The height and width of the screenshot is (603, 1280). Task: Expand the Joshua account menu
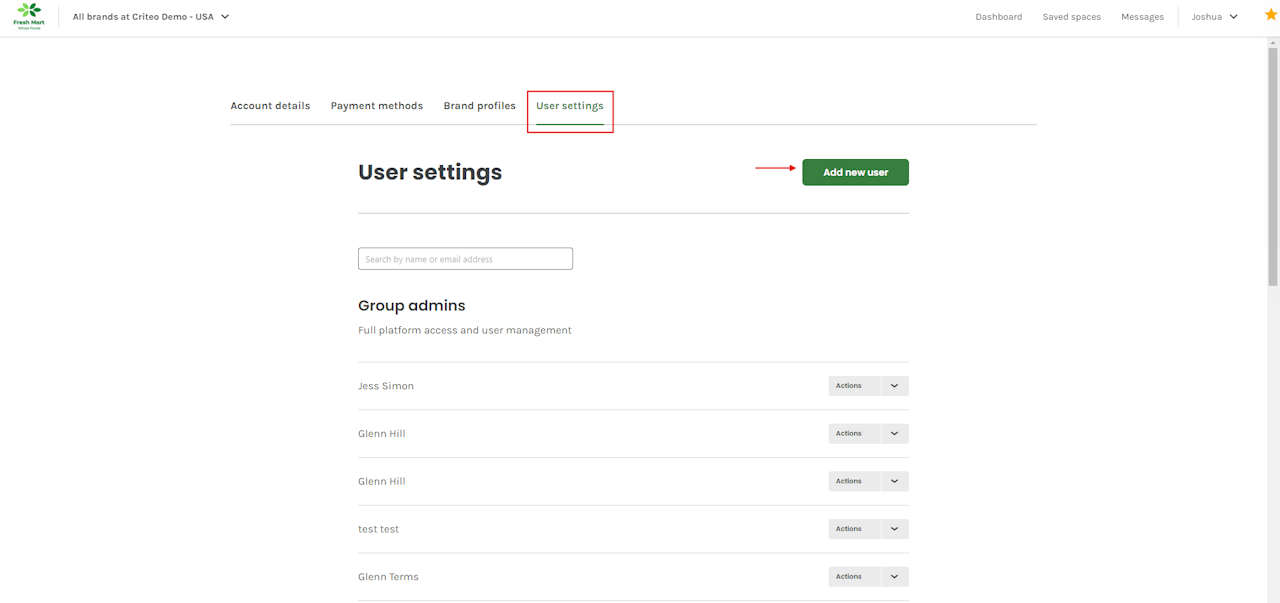(x=1214, y=17)
